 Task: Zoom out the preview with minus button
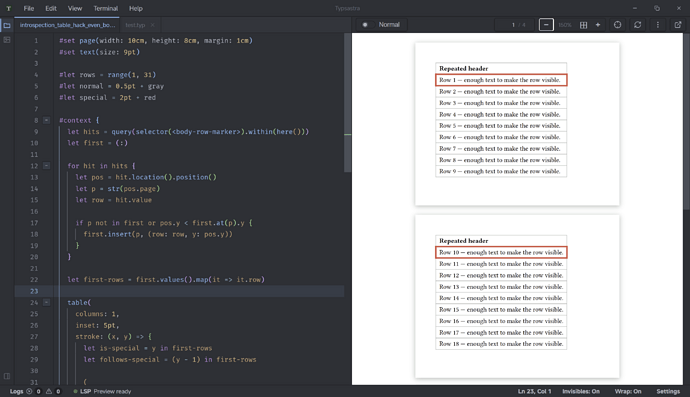(x=546, y=25)
